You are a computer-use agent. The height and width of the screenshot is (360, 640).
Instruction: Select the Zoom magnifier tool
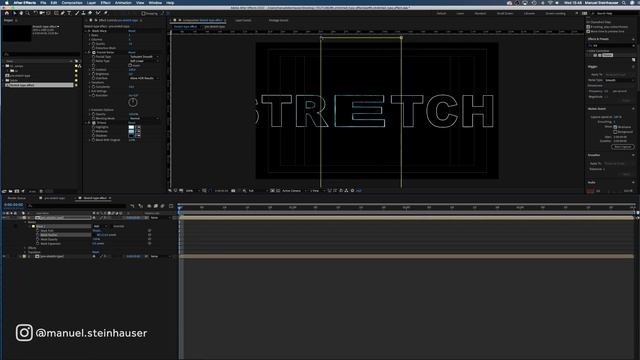point(27,13)
